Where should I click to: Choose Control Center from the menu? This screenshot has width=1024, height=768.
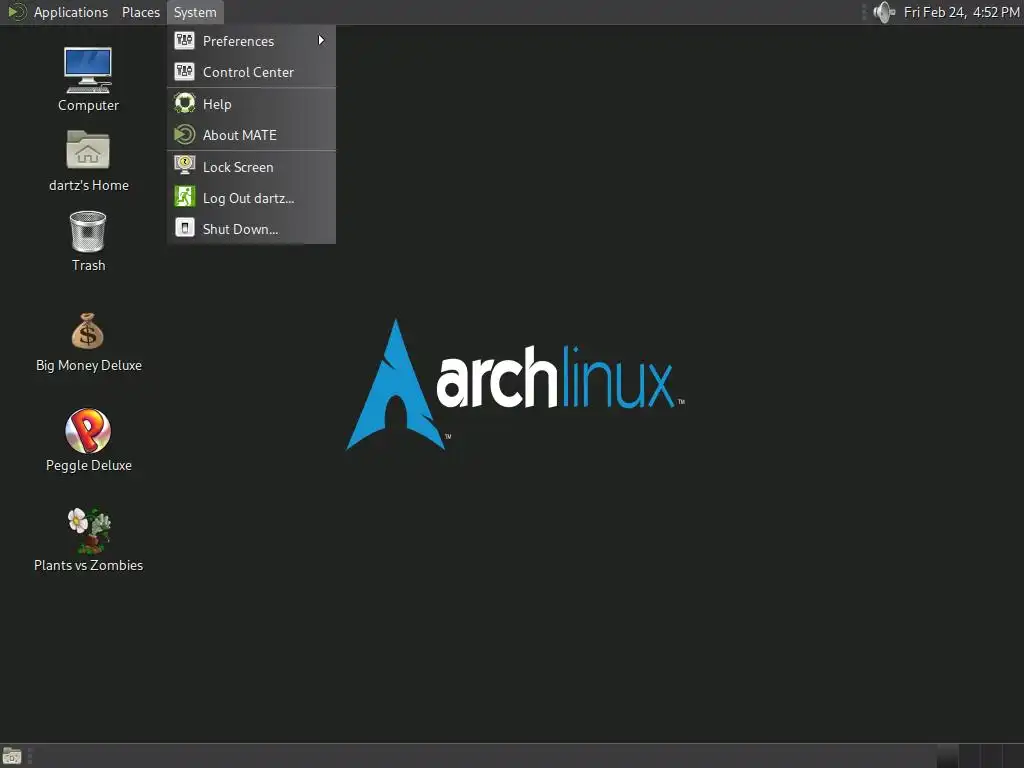pyautogui.click(x=251, y=72)
